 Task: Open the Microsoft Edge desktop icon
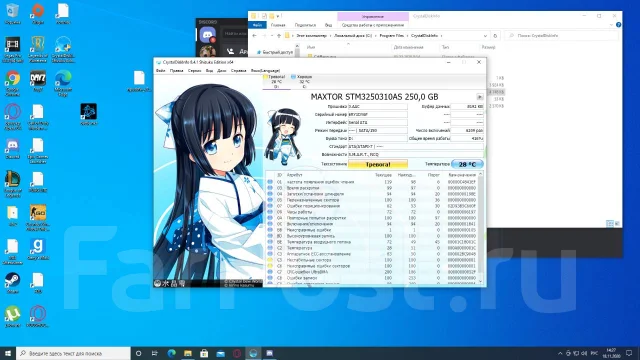(x=63, y=83)
